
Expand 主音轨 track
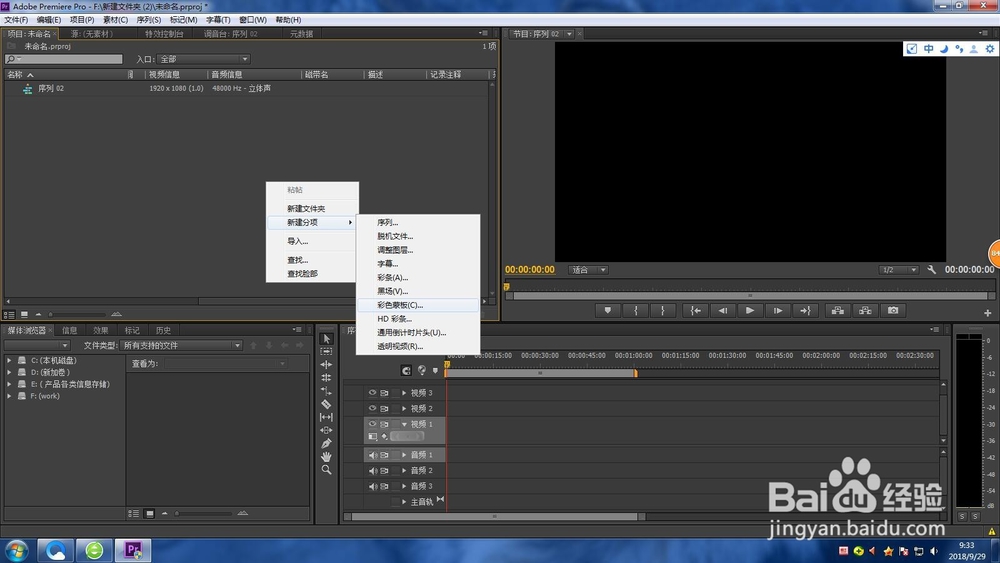(x=404, y=502)
